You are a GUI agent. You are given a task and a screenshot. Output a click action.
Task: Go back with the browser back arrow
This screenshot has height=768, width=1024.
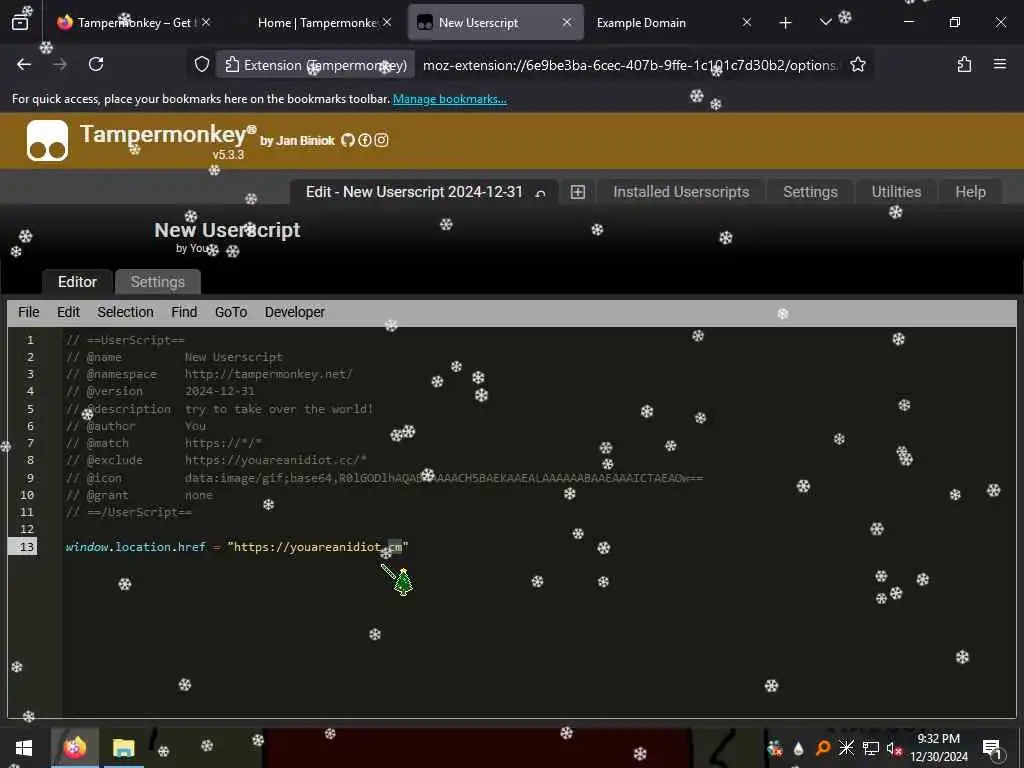[x=24, y=64]
